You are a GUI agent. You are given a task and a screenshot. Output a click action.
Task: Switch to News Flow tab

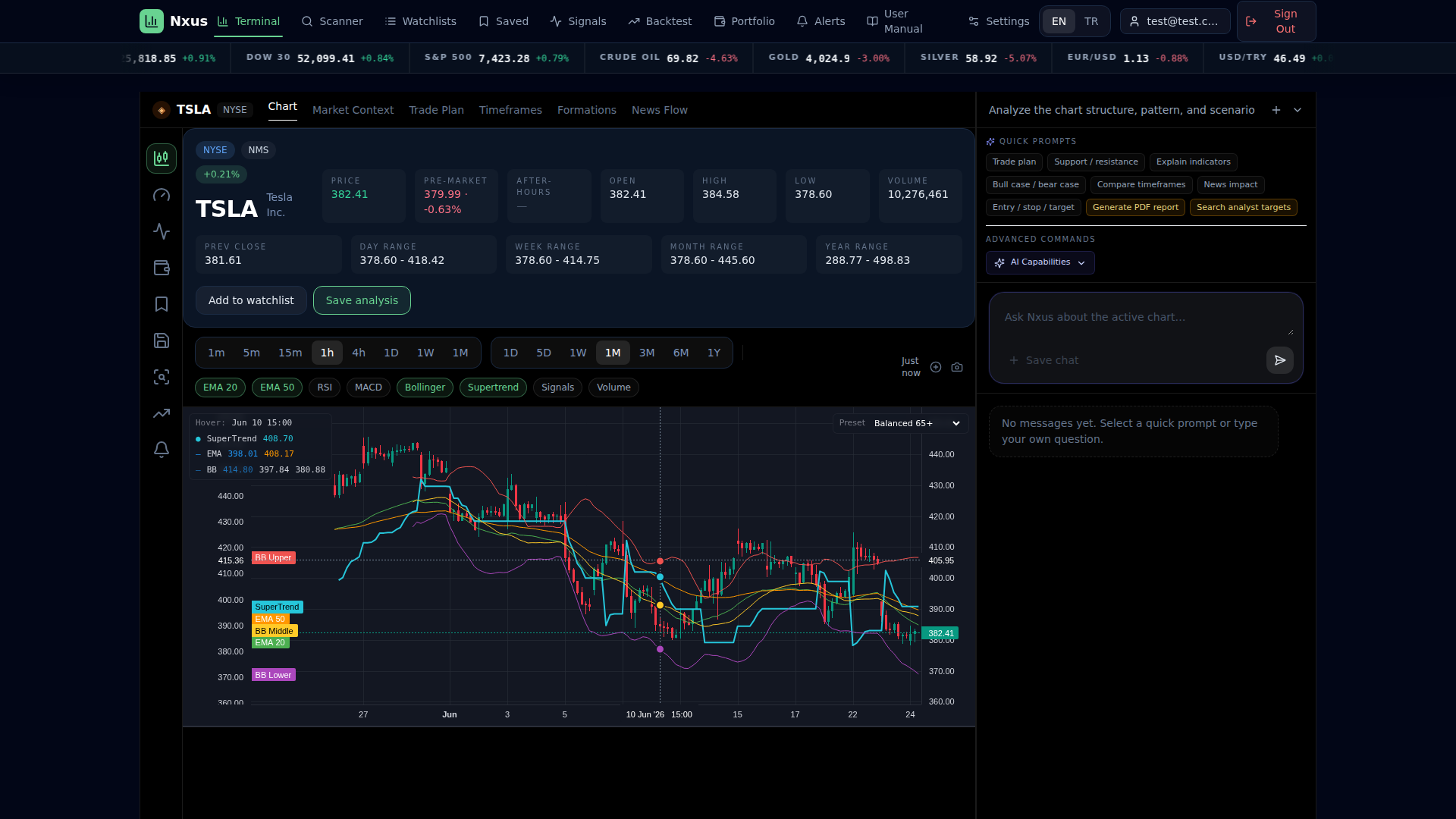point(659,110)
